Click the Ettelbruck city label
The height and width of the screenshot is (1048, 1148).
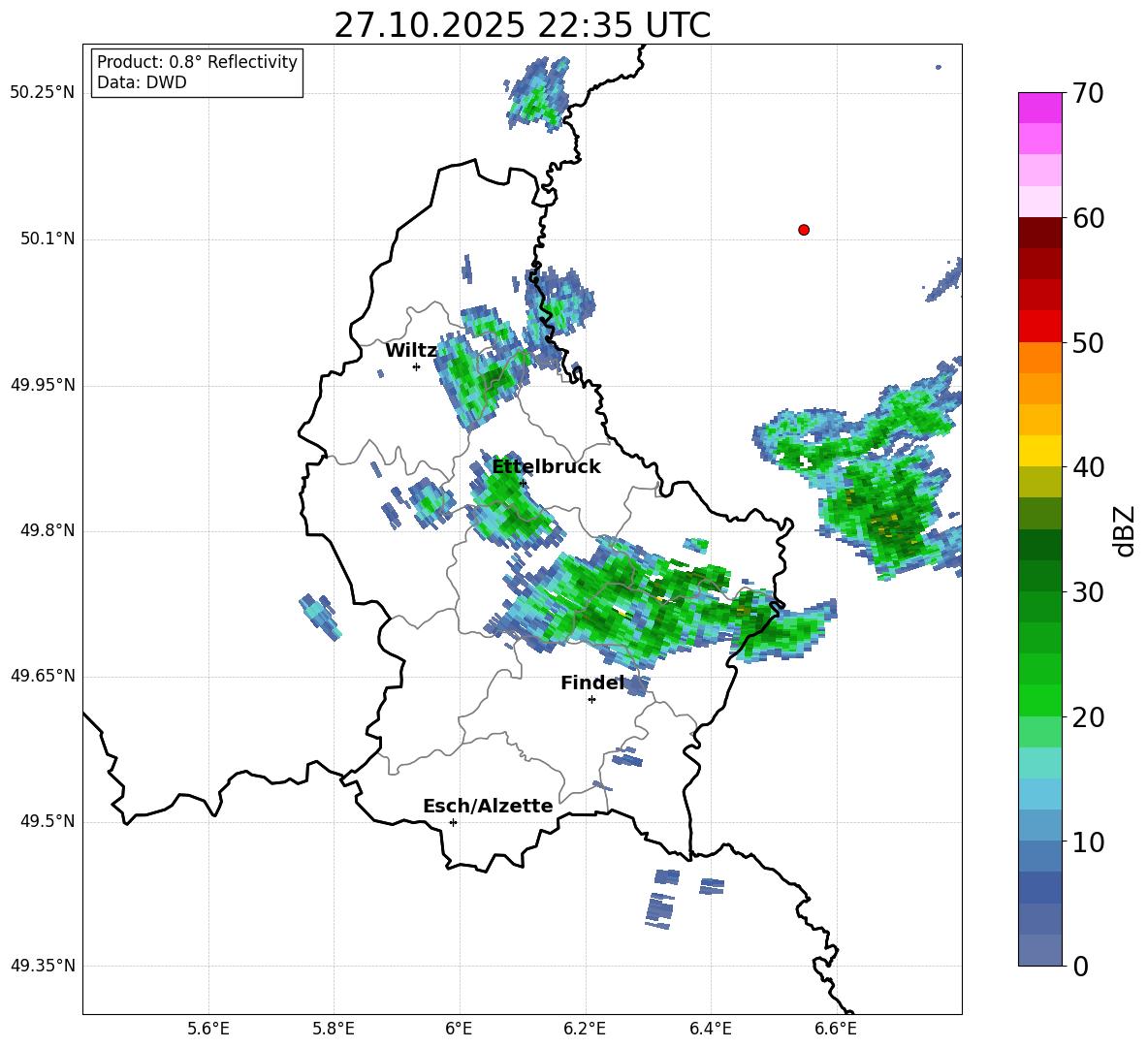[546, 467]
